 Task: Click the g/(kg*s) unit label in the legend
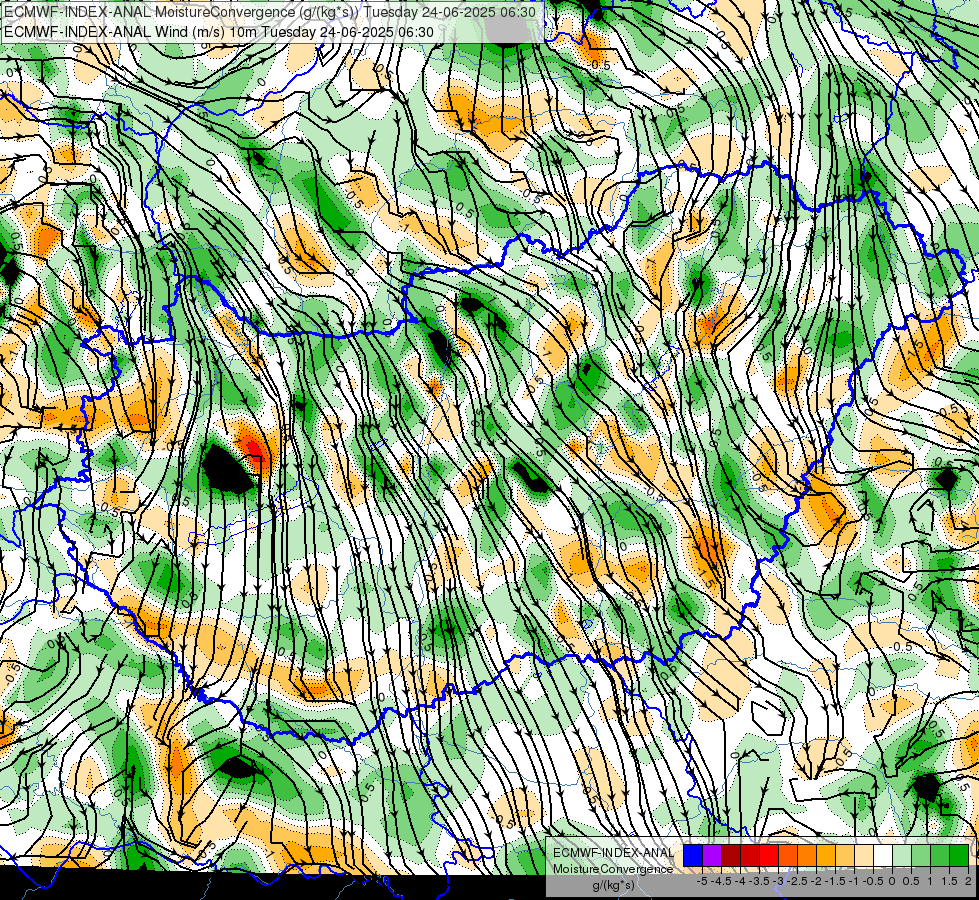[x=613, y=885]
